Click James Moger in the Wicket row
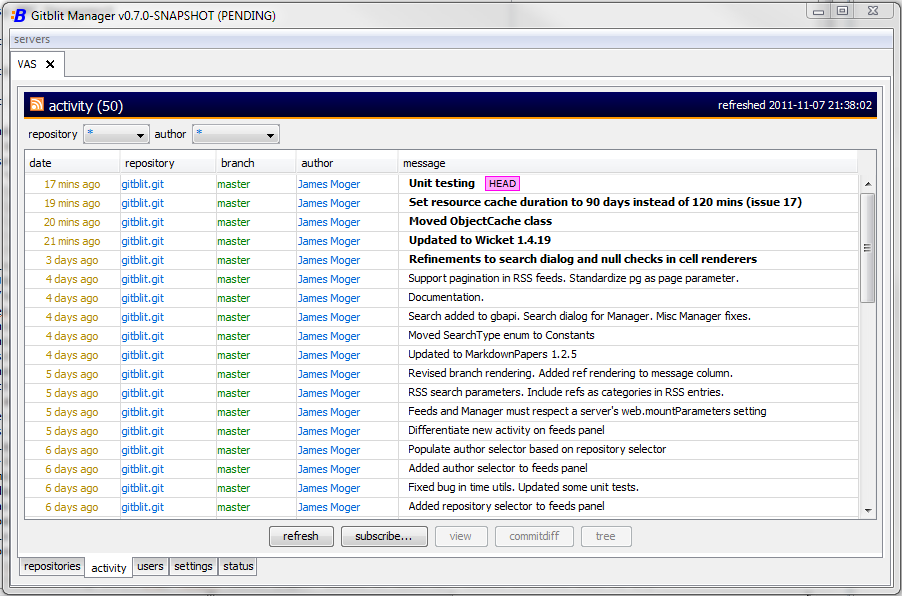This screenshot has width=902, height=596. coord(328,241)
